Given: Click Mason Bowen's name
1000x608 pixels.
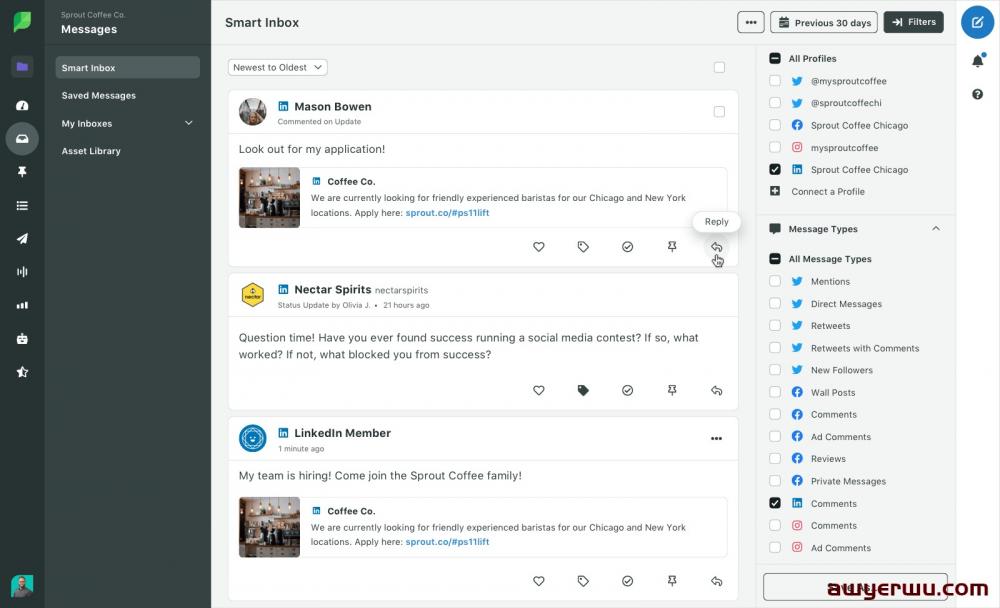Looking at the screenshot, I should pos(333,107).
